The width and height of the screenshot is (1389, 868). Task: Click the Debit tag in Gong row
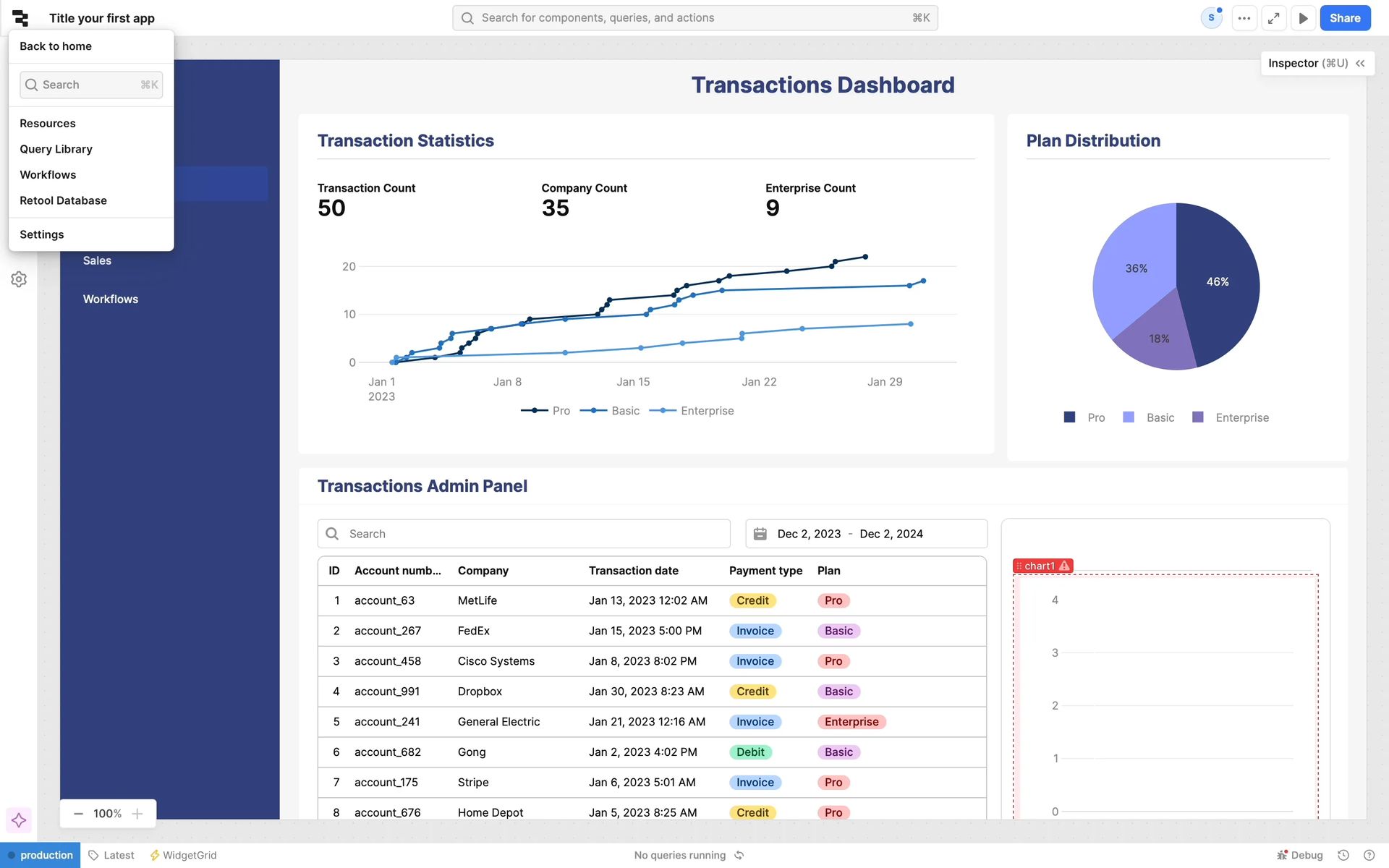750,752
